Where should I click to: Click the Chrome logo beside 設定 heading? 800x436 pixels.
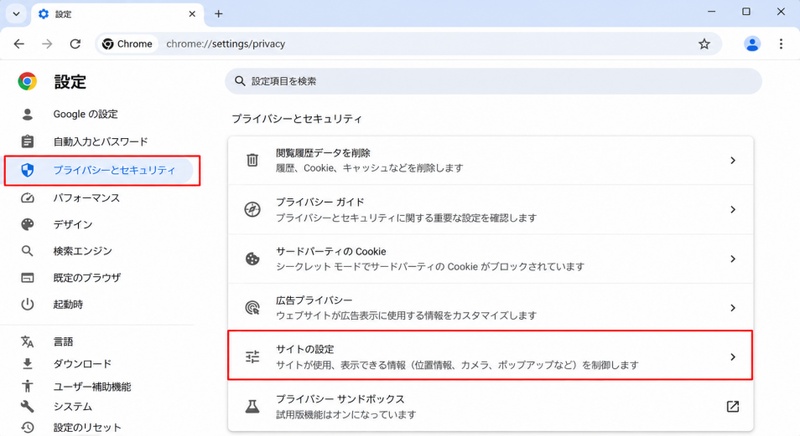tap(28, 81)
